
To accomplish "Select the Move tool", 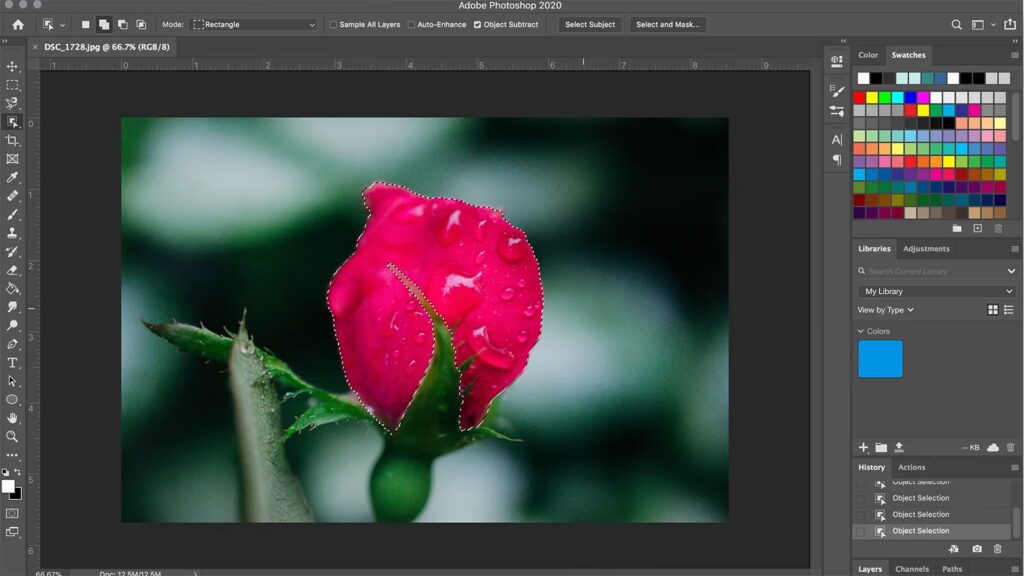I will 12,67.
